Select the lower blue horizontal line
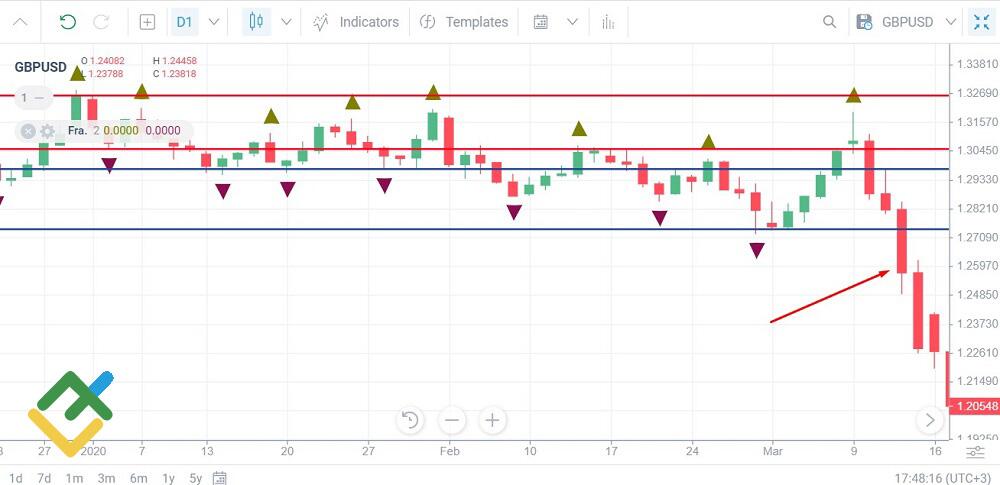 474,229
